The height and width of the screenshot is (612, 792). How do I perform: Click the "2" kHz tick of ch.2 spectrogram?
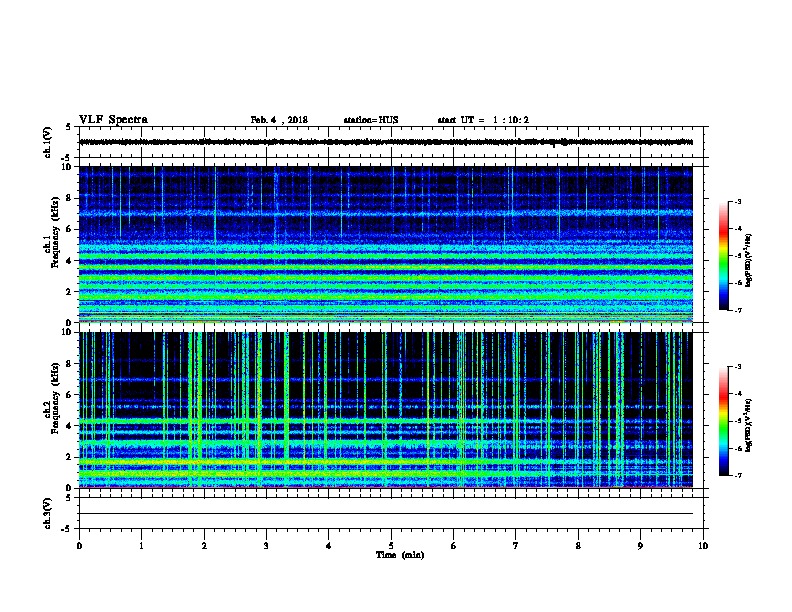pos(70,457)
